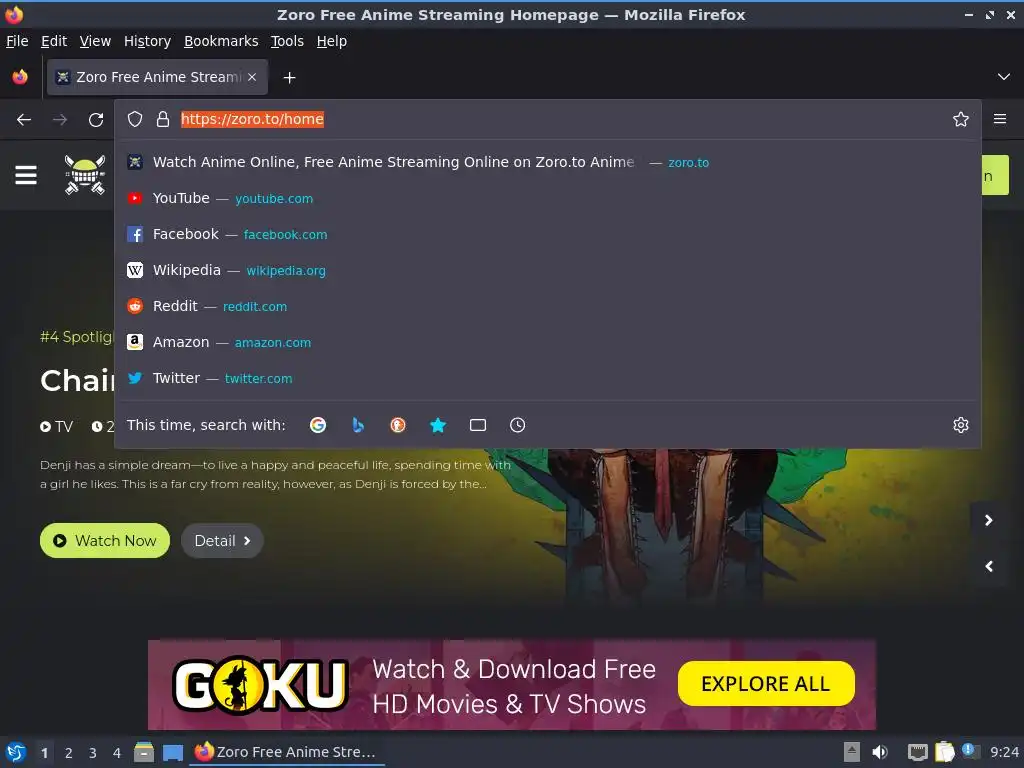1024x768 pixels.
Task: Open the Tools menu
Action: tap(287, 41)
